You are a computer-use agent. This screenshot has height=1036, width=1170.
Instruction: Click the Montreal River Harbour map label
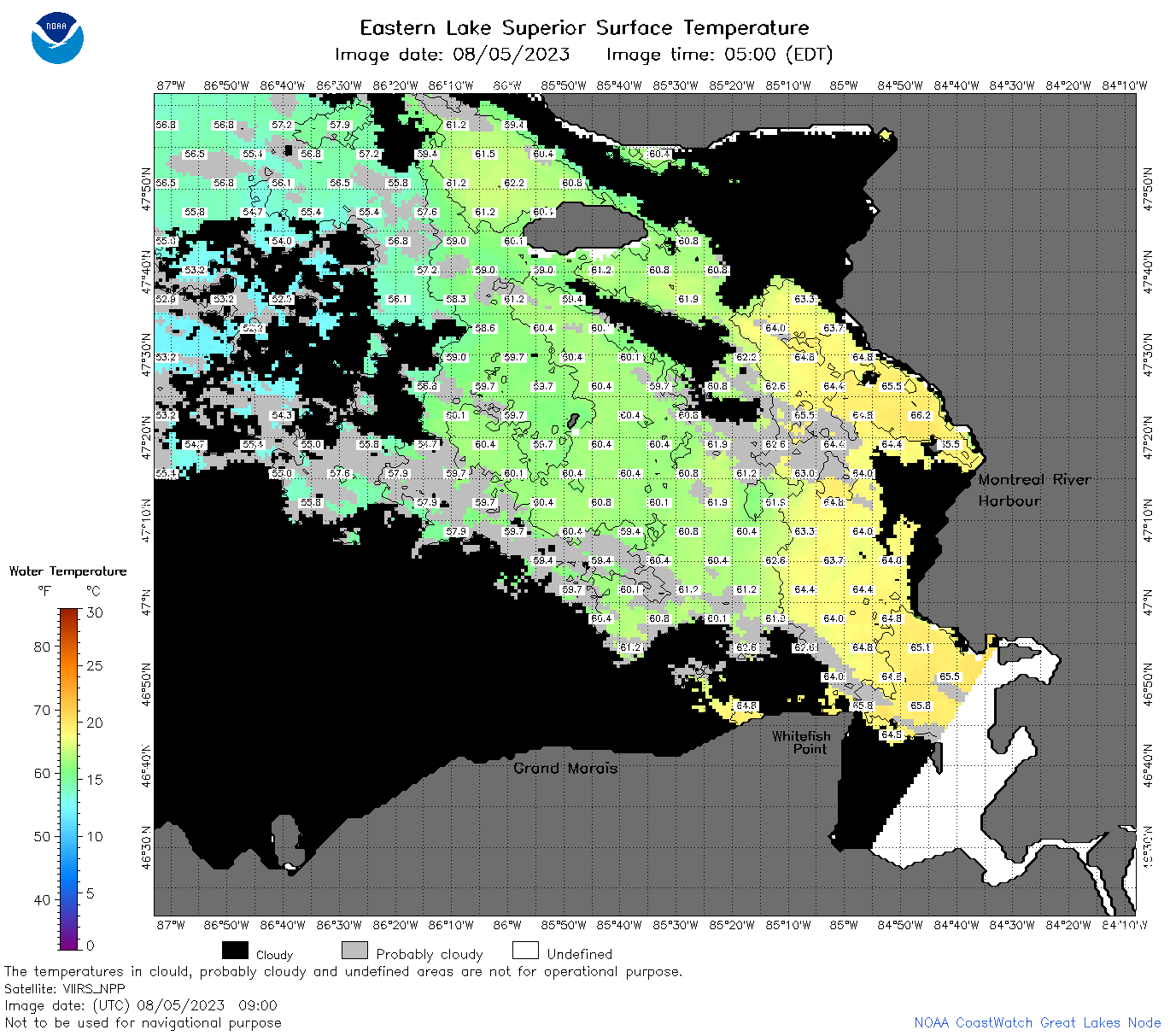point(1034,490)
